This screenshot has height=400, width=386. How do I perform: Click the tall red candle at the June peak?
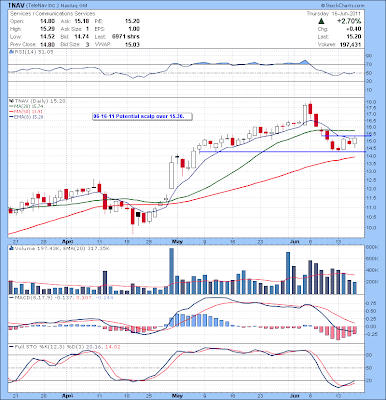point(310,109)
